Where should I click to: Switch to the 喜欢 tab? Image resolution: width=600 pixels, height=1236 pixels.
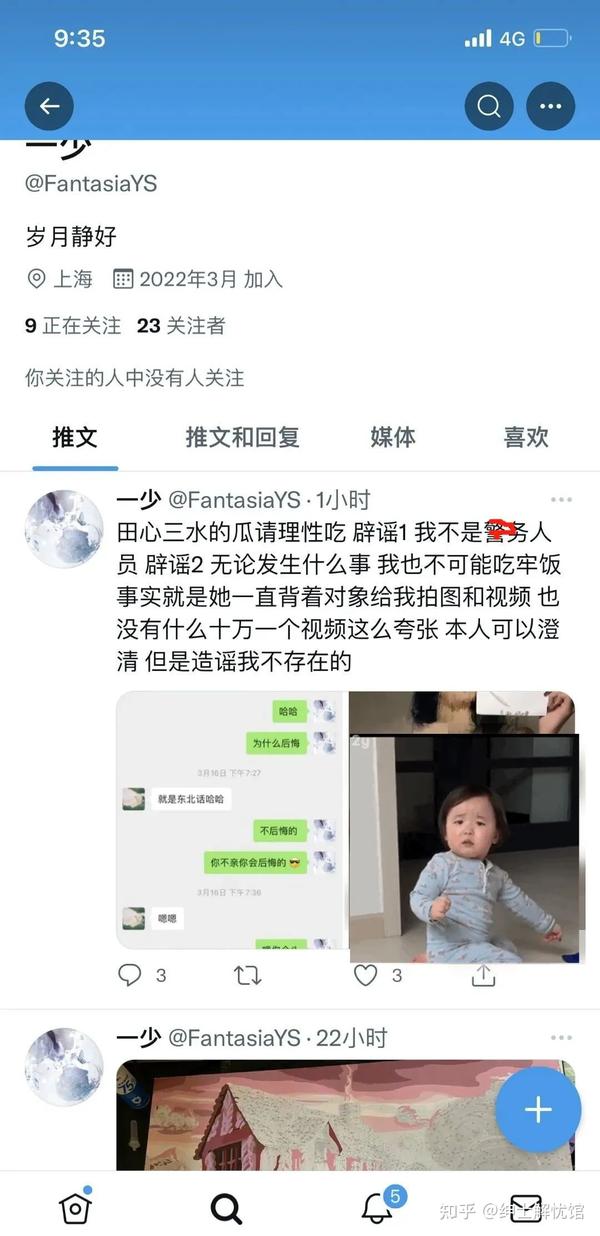[526, 437]
